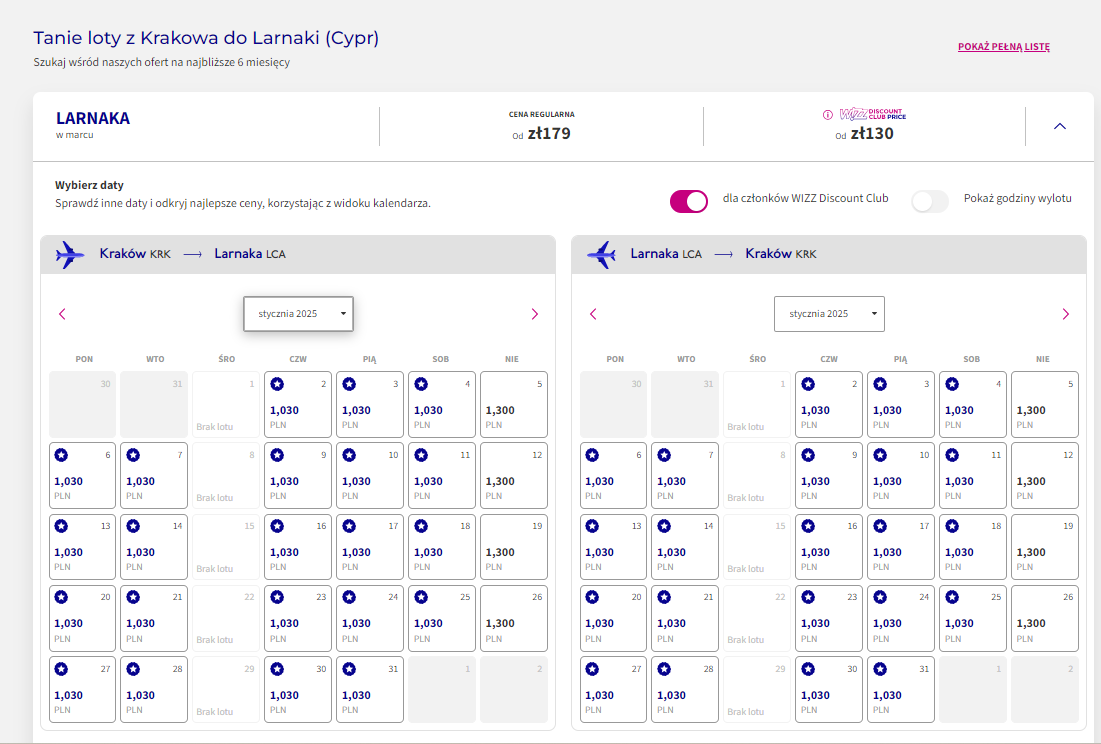Pick January 26 return flight from Larnaka
1101x744 pixels.
click(x=1045, y=618)
